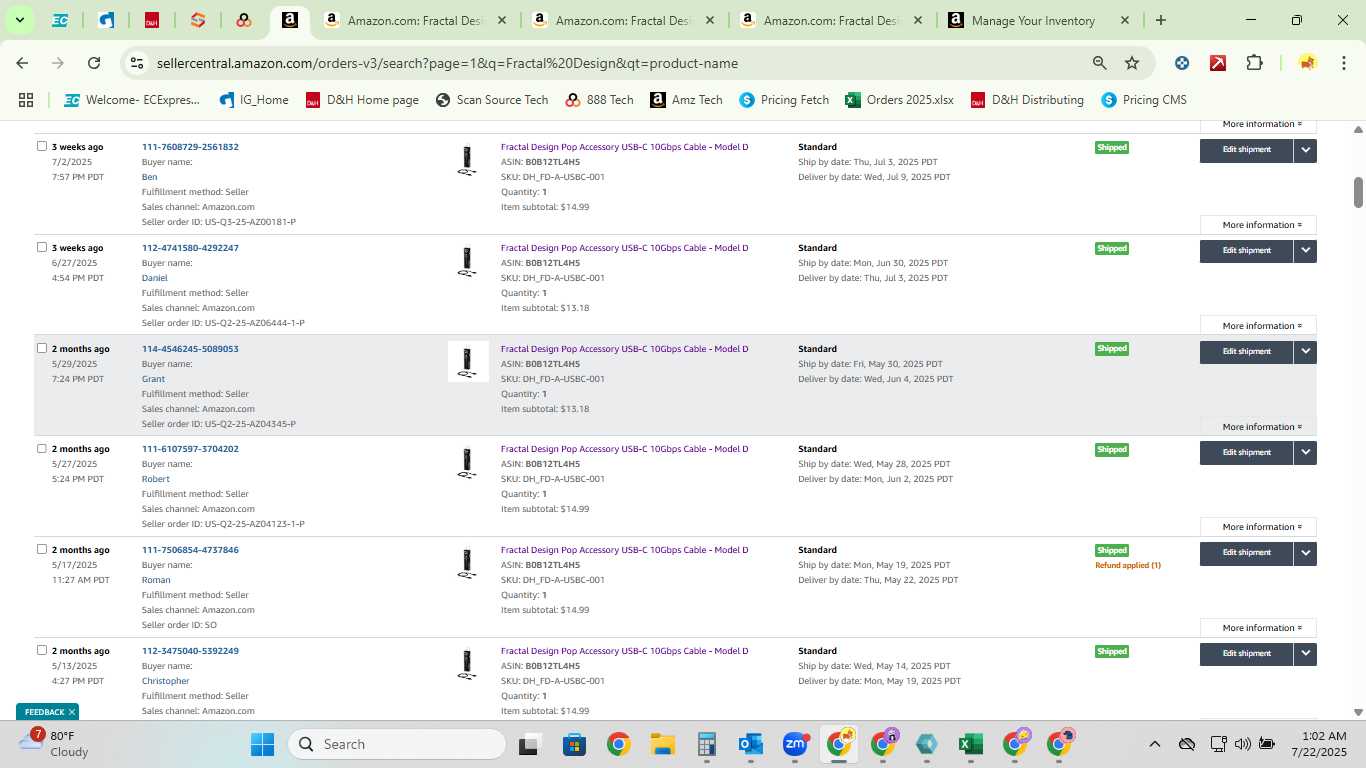Bookmark this page with star icon
This screenshot has width=1366, height=768.
[1132, 63]
